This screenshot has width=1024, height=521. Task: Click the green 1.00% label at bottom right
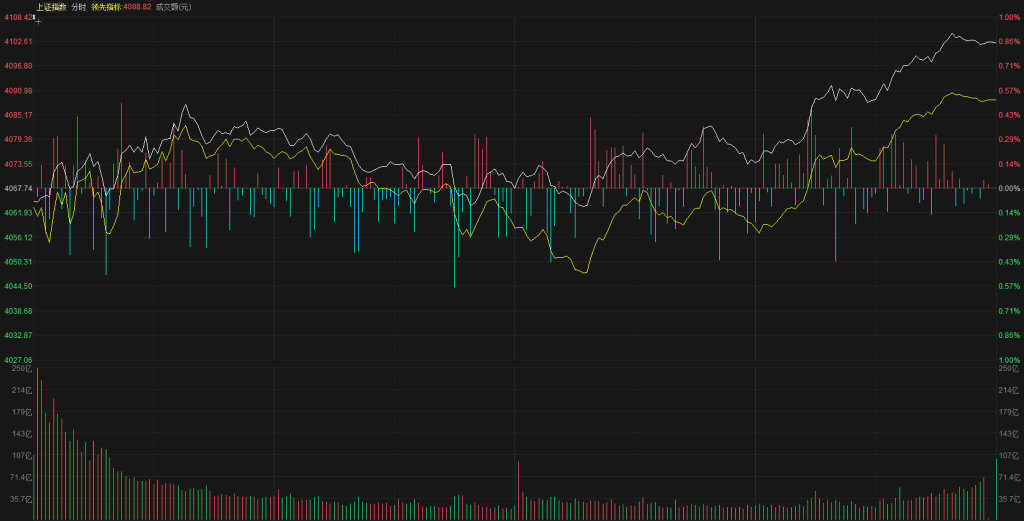1007,359
